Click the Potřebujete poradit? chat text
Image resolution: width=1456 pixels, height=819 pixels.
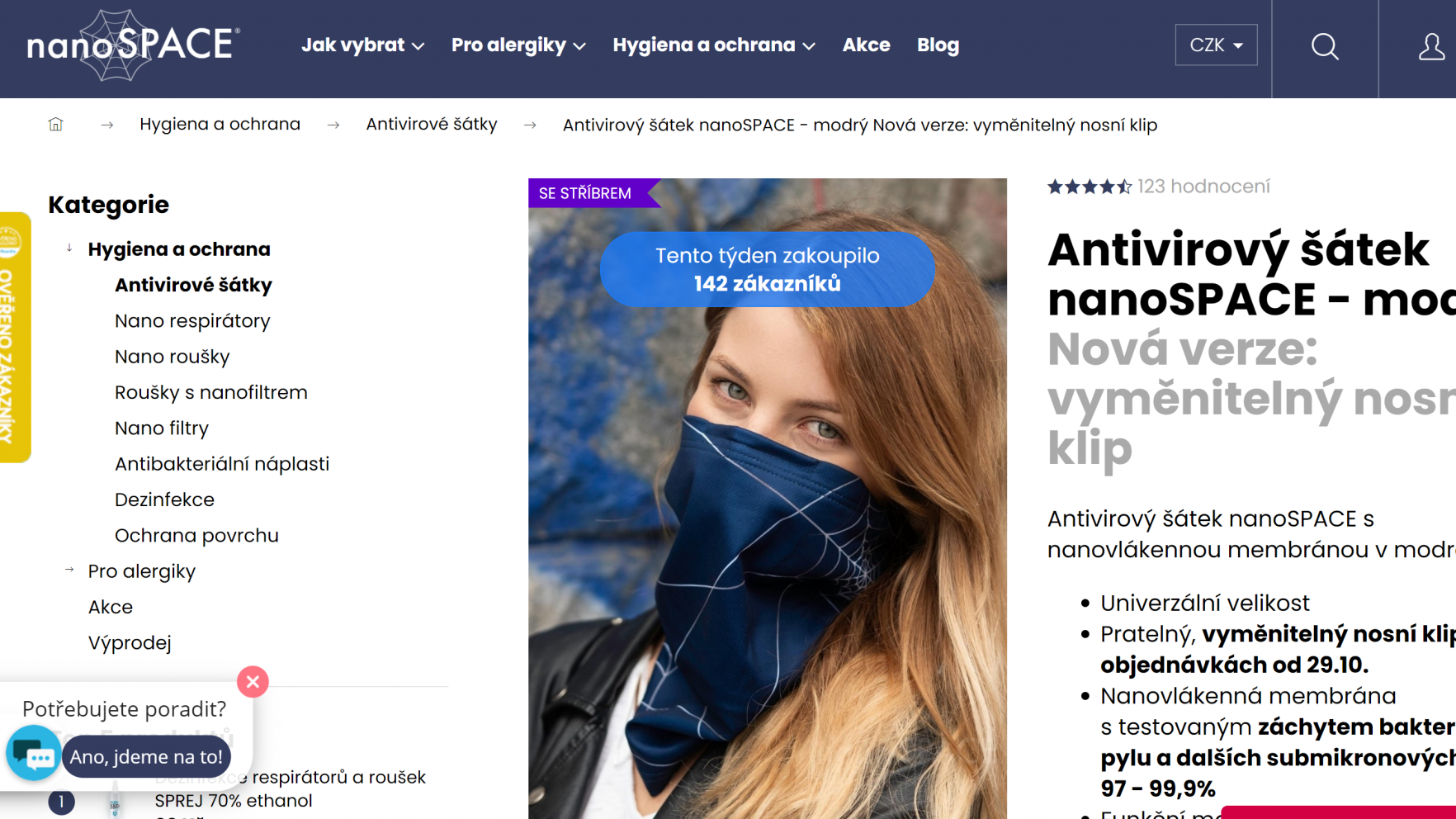(124, 709)
